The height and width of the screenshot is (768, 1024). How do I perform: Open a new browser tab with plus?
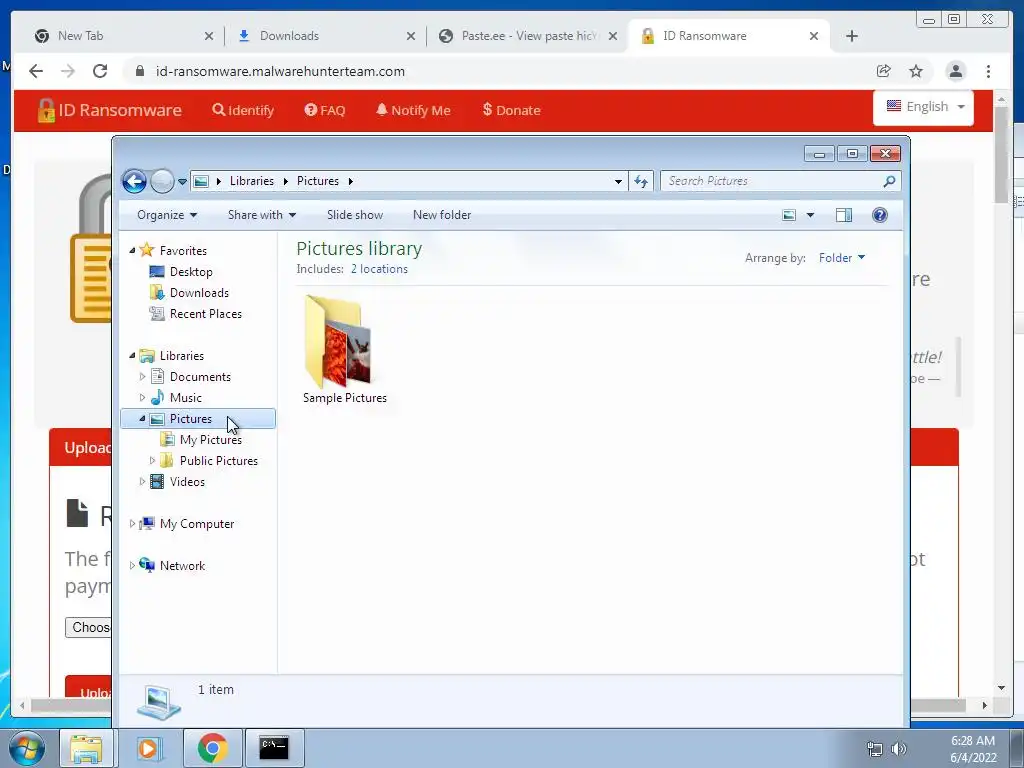[852, 36]
